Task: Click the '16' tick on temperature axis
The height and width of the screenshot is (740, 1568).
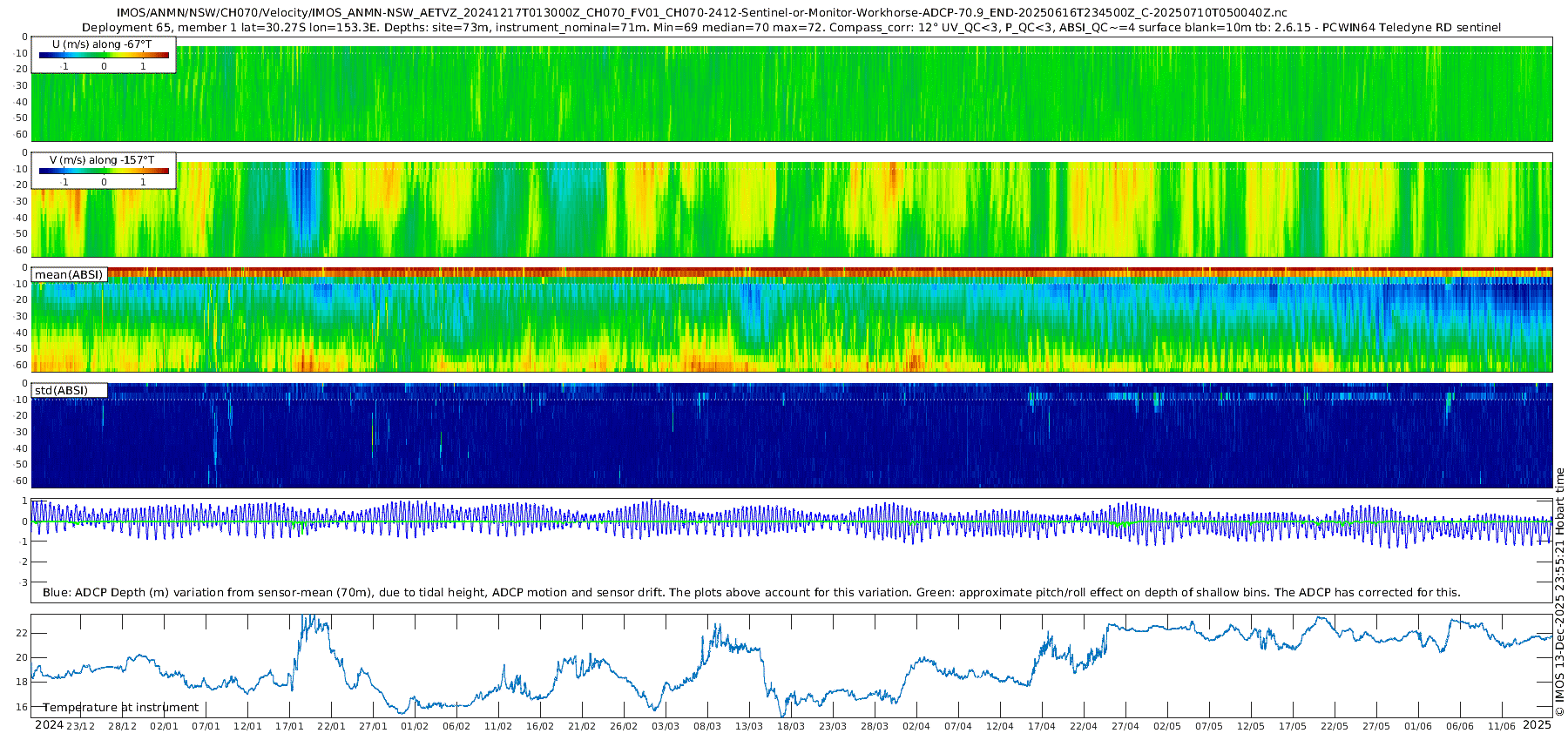Action: coord(23,708)
